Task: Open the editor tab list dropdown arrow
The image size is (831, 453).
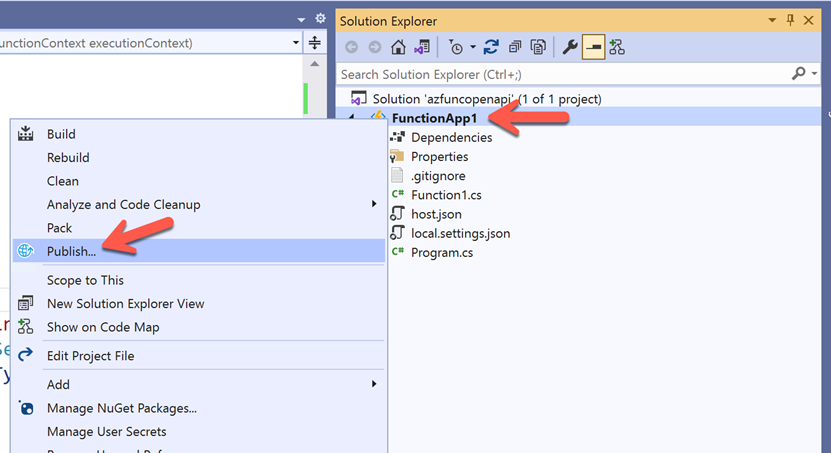Action: pyautogui.click(x=301, y=20)
